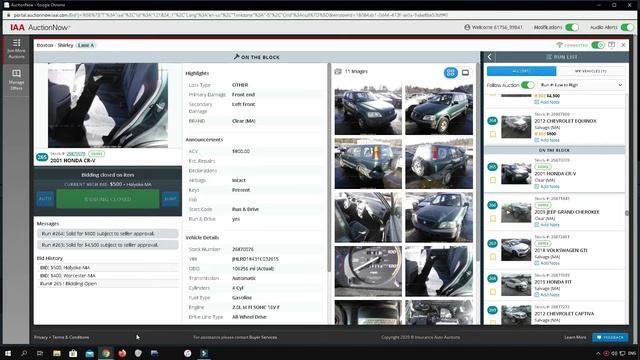Open the large main vehicle photo

click(108, 105)
